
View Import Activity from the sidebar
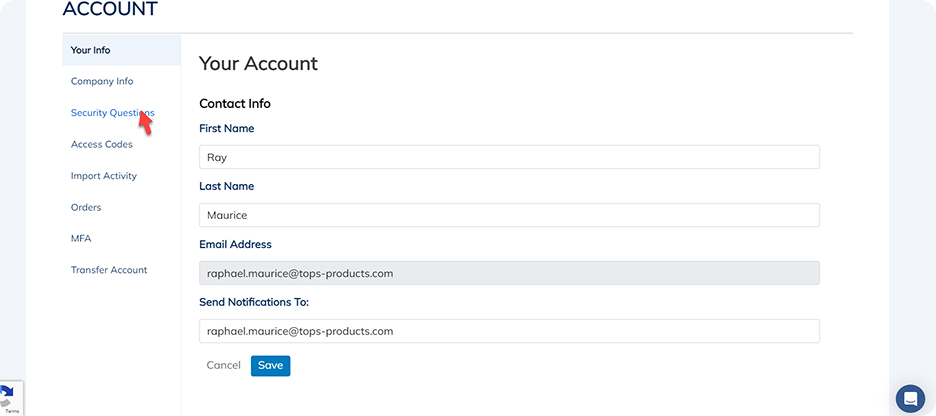pyautogui.click(x=104, y=176)
